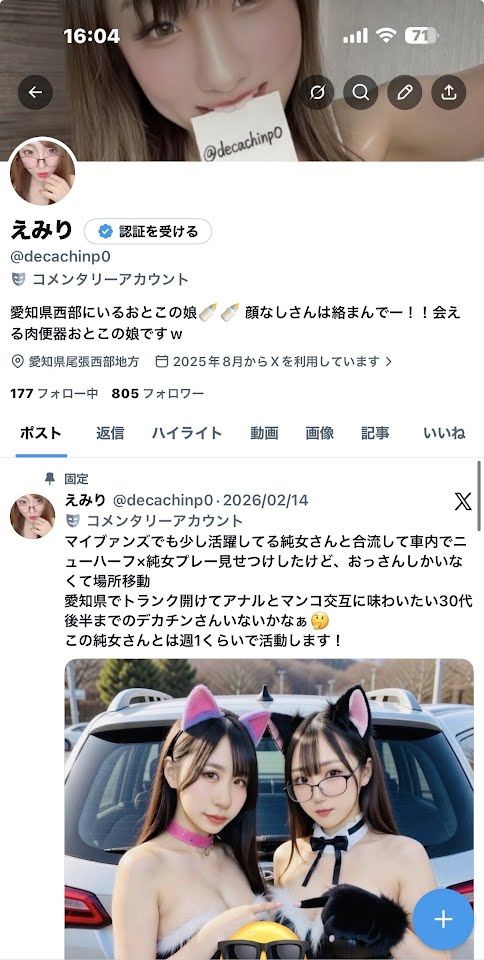Tap the search magnifier icon
Image resolution: width=484 pixels, height=960 pixels.
tap(361, 92)
